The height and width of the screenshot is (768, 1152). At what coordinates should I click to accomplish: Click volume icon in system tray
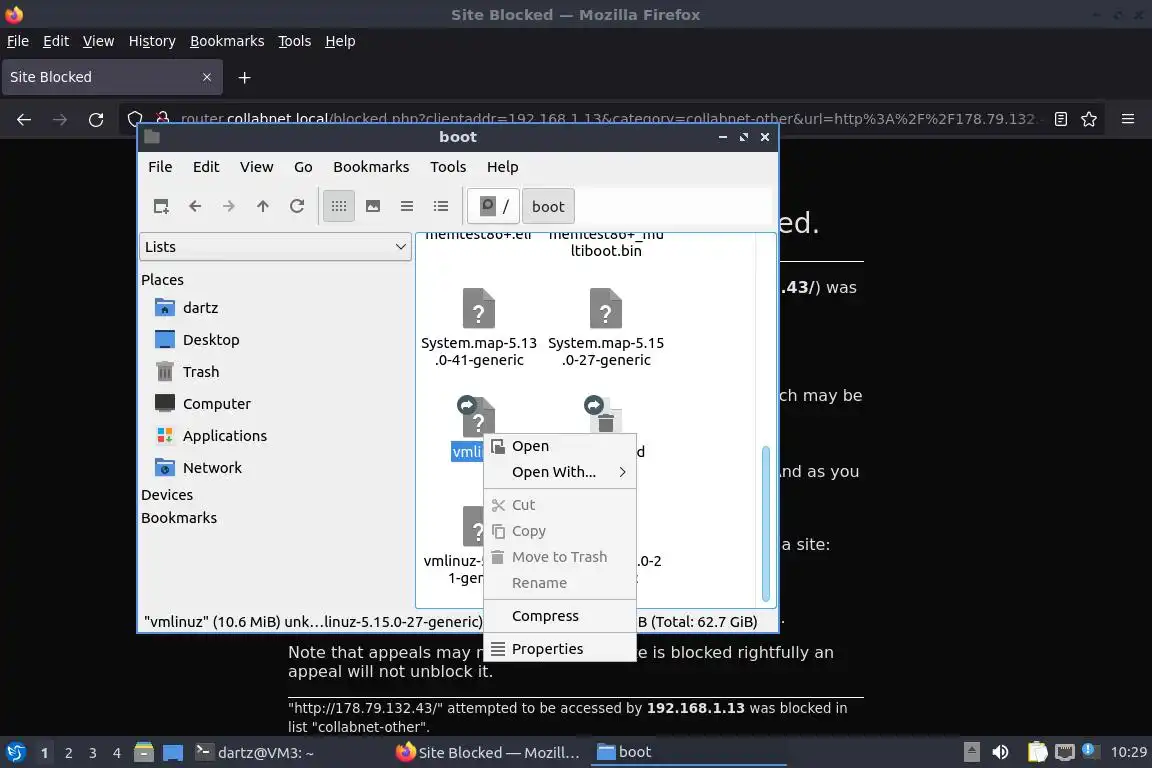click(1001, 753)
